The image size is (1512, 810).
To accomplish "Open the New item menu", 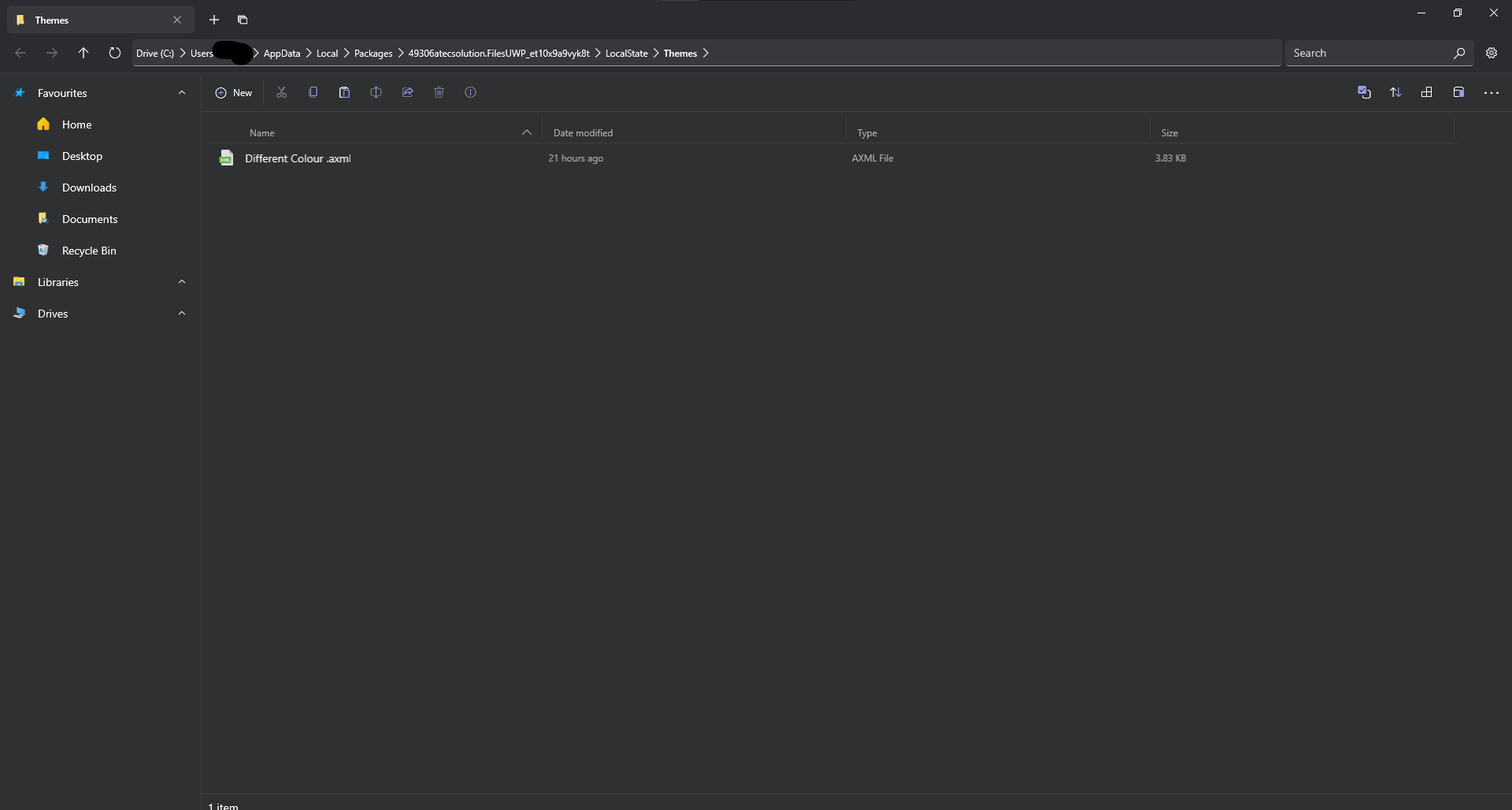I will [x=234, y=92].
